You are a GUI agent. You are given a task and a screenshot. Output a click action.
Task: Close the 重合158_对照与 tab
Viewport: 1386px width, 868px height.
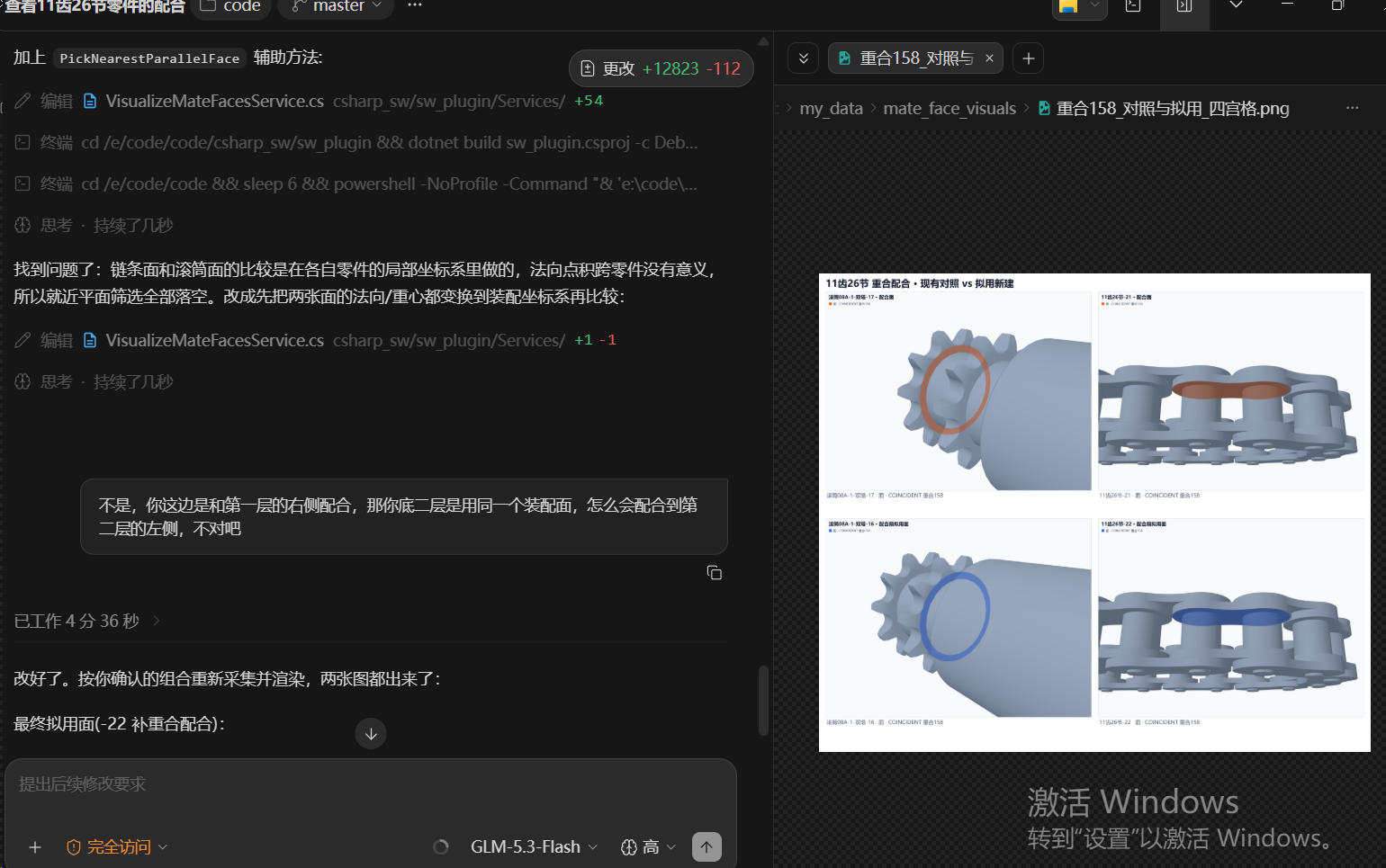click(989, 58)
